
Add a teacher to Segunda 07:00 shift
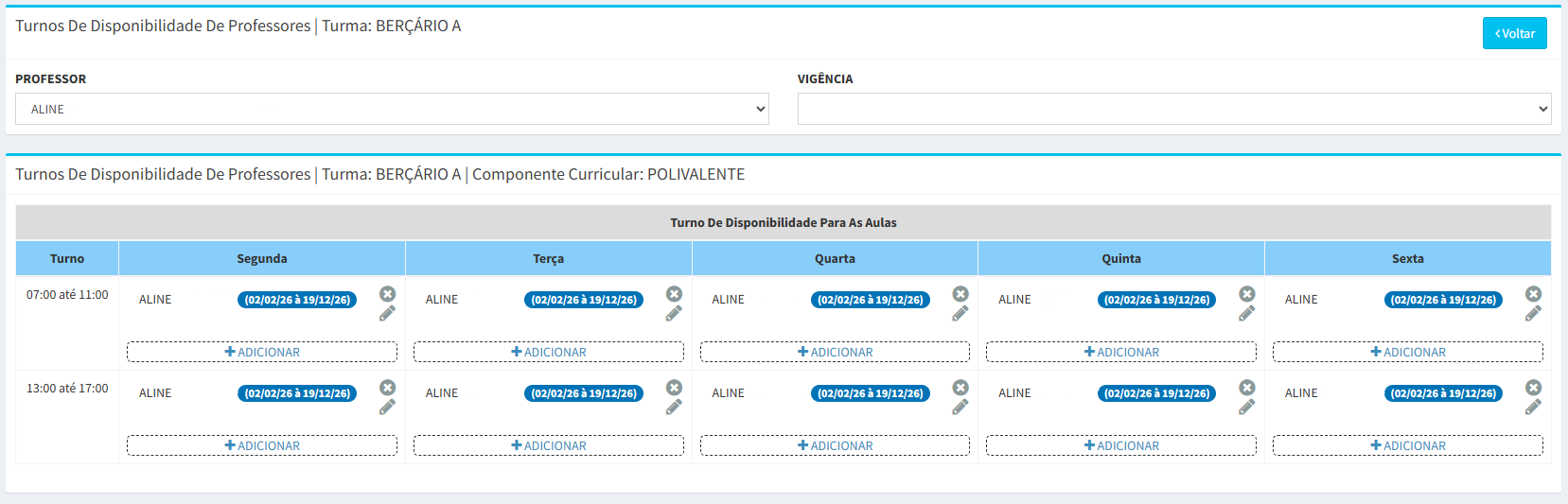click(x=262, y=352)
